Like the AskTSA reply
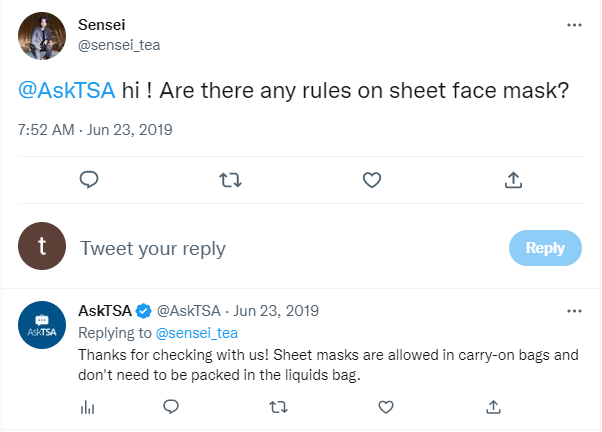Screen dimensions: 602x432 (x=387, y=406)
